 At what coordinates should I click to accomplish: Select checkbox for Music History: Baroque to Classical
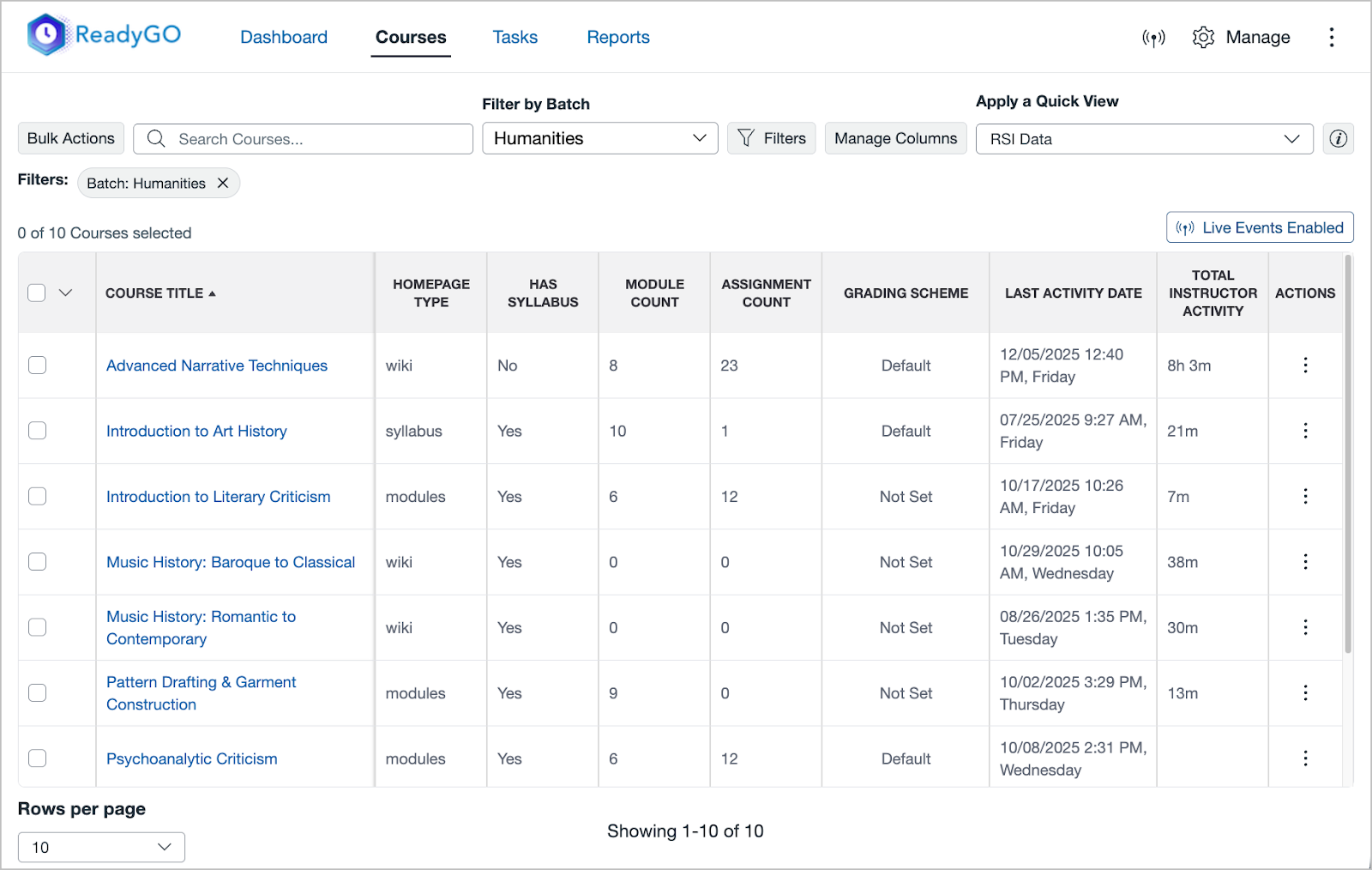[x=37, y=562]
